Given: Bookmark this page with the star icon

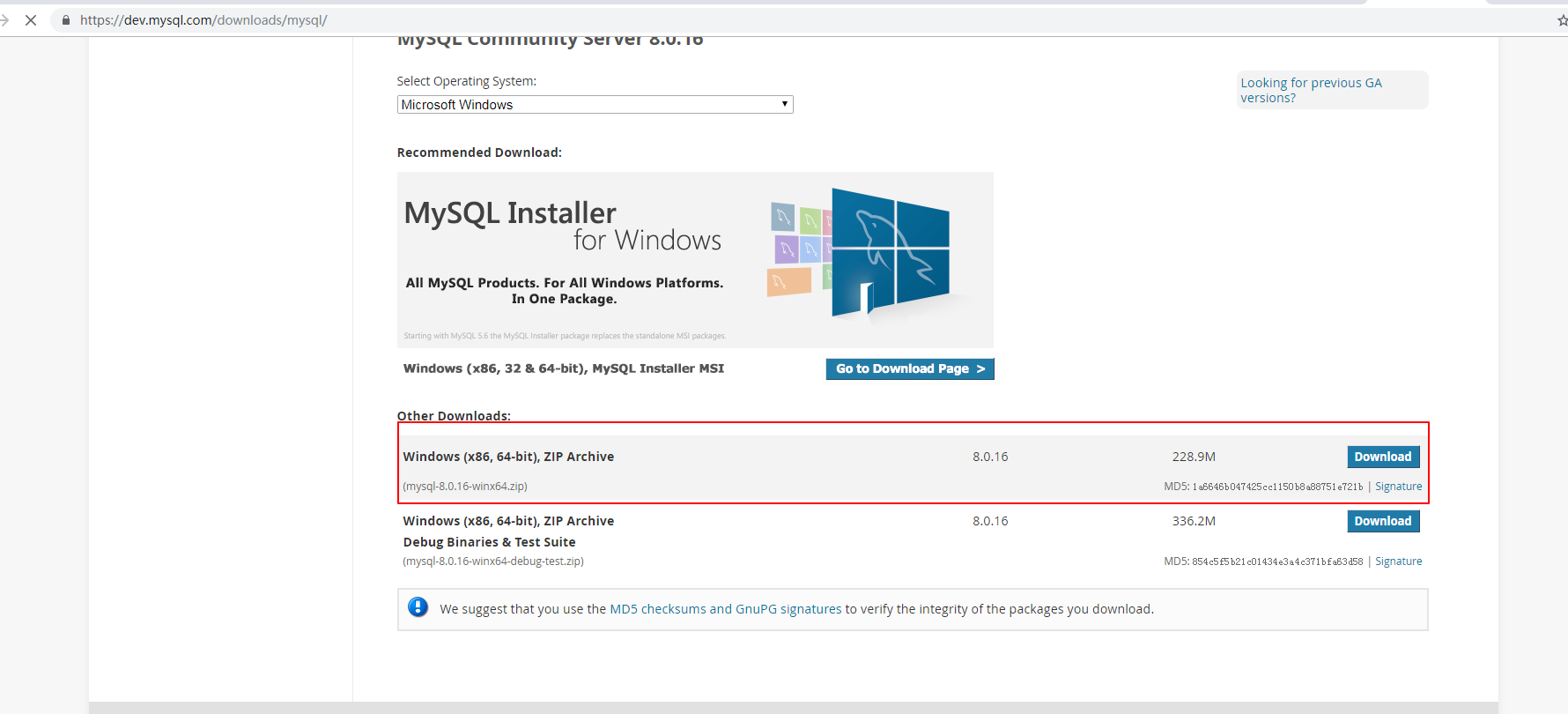Looking at the screenshot, I should coord(1562,20).
